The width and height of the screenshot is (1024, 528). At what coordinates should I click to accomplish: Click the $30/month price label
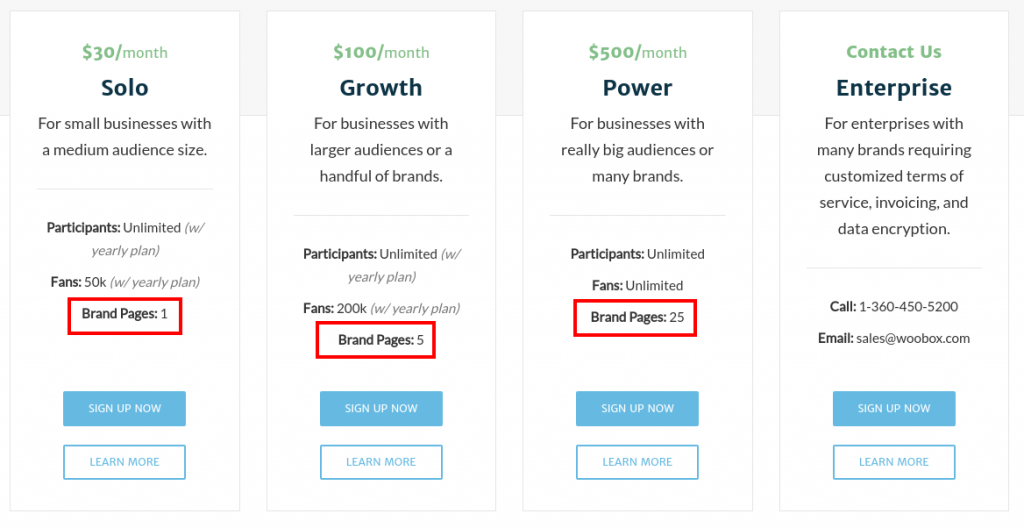click(125, 52)
